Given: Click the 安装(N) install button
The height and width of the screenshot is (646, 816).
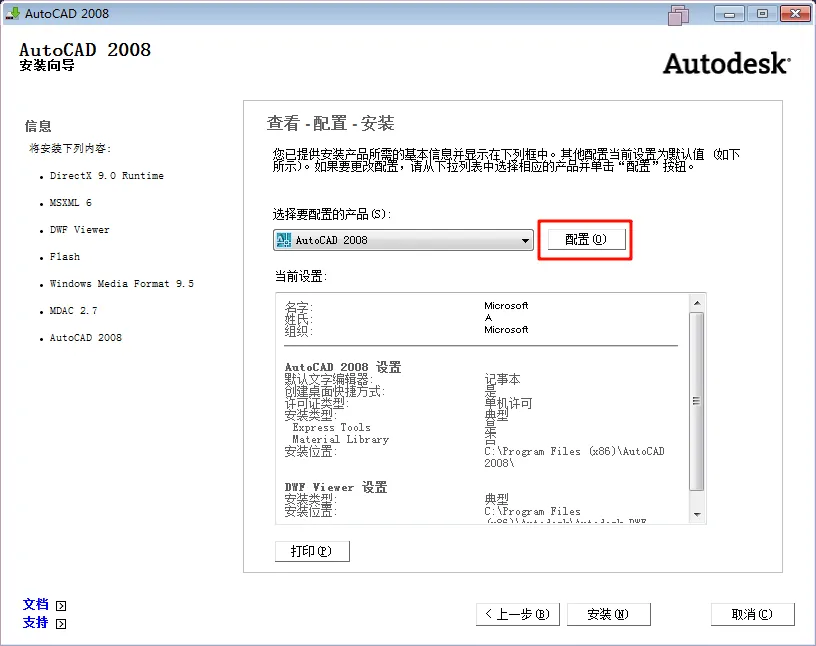Looking at the screenshot, I should [x=608, y=614].
